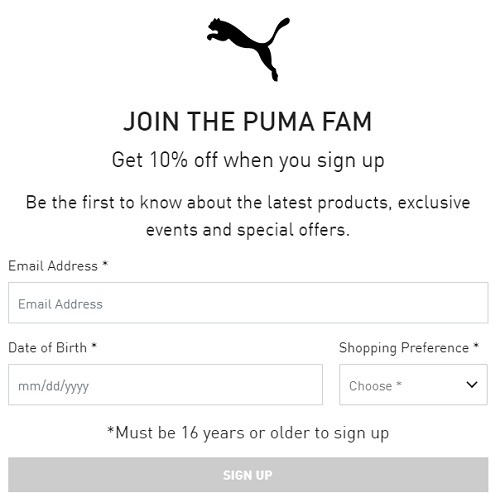Click the 'JOIN THE PUMA FAM' heading
This screenshot has height=502, width=500.
tap(248, 122)
